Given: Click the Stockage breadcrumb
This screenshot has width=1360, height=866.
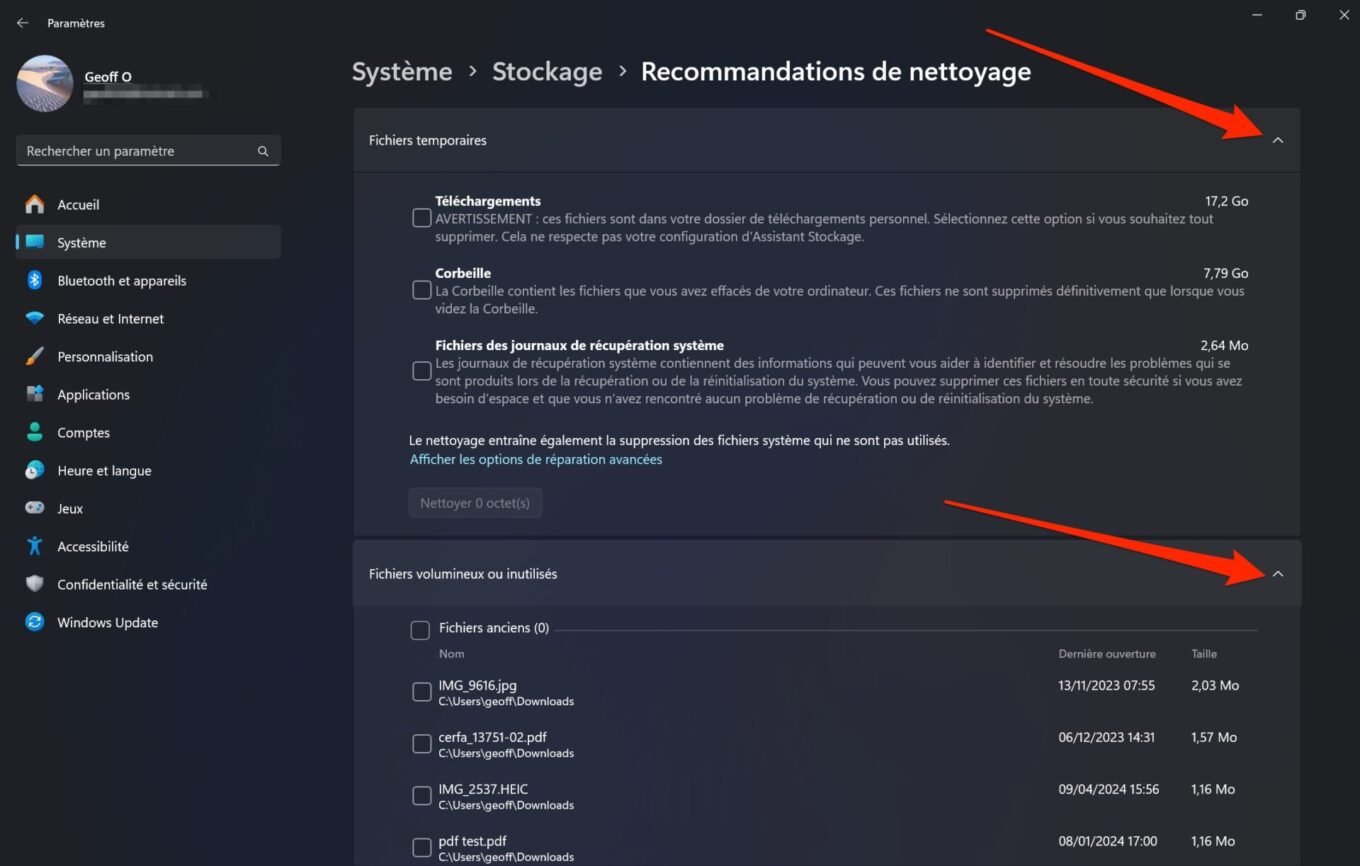Looking at the screenshot, I should click(547, 72).
